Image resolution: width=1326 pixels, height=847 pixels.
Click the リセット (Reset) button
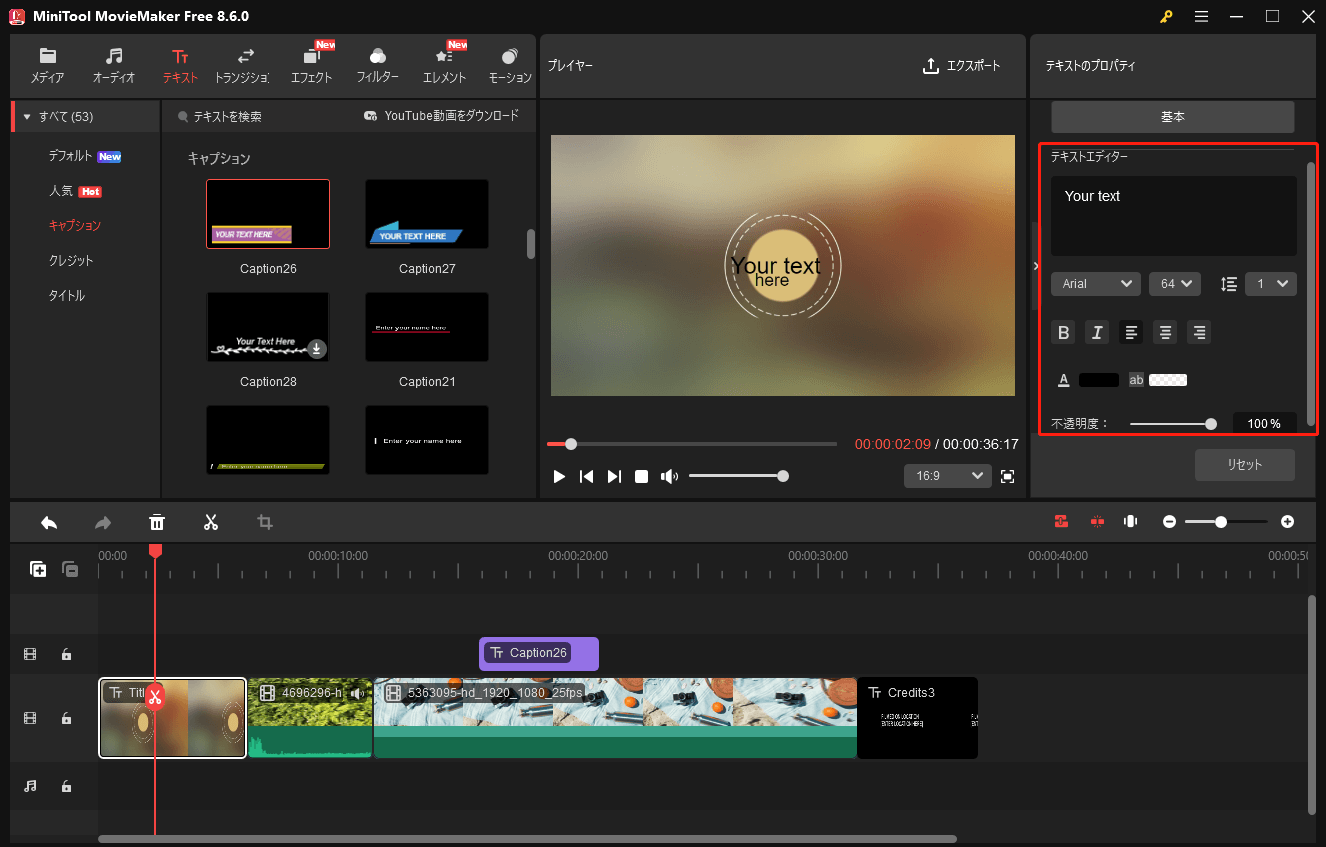click(x=1244, y=464)
